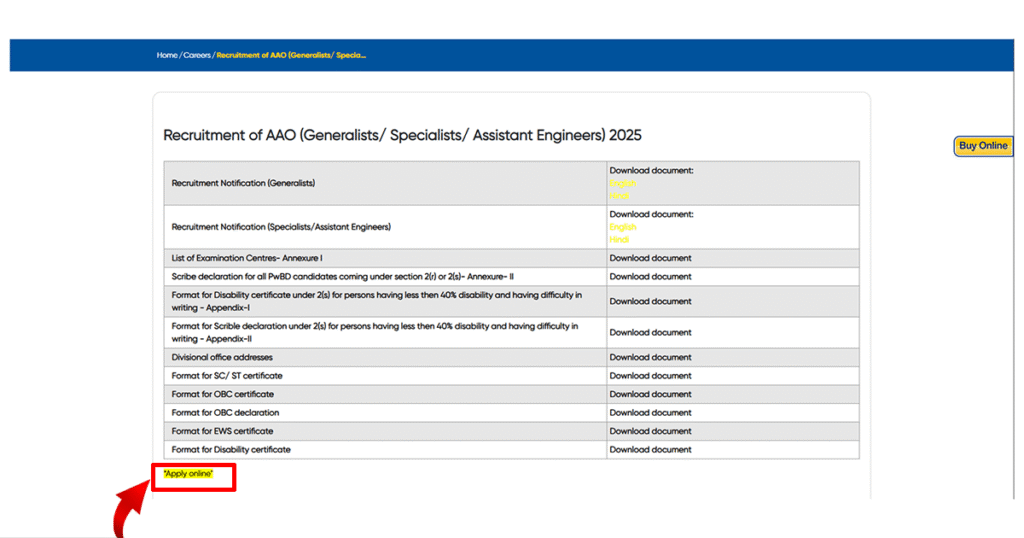Screen dimensions: 1024x538
Task: Download the last row's Disability certificate format
Action: coord(650,450)
